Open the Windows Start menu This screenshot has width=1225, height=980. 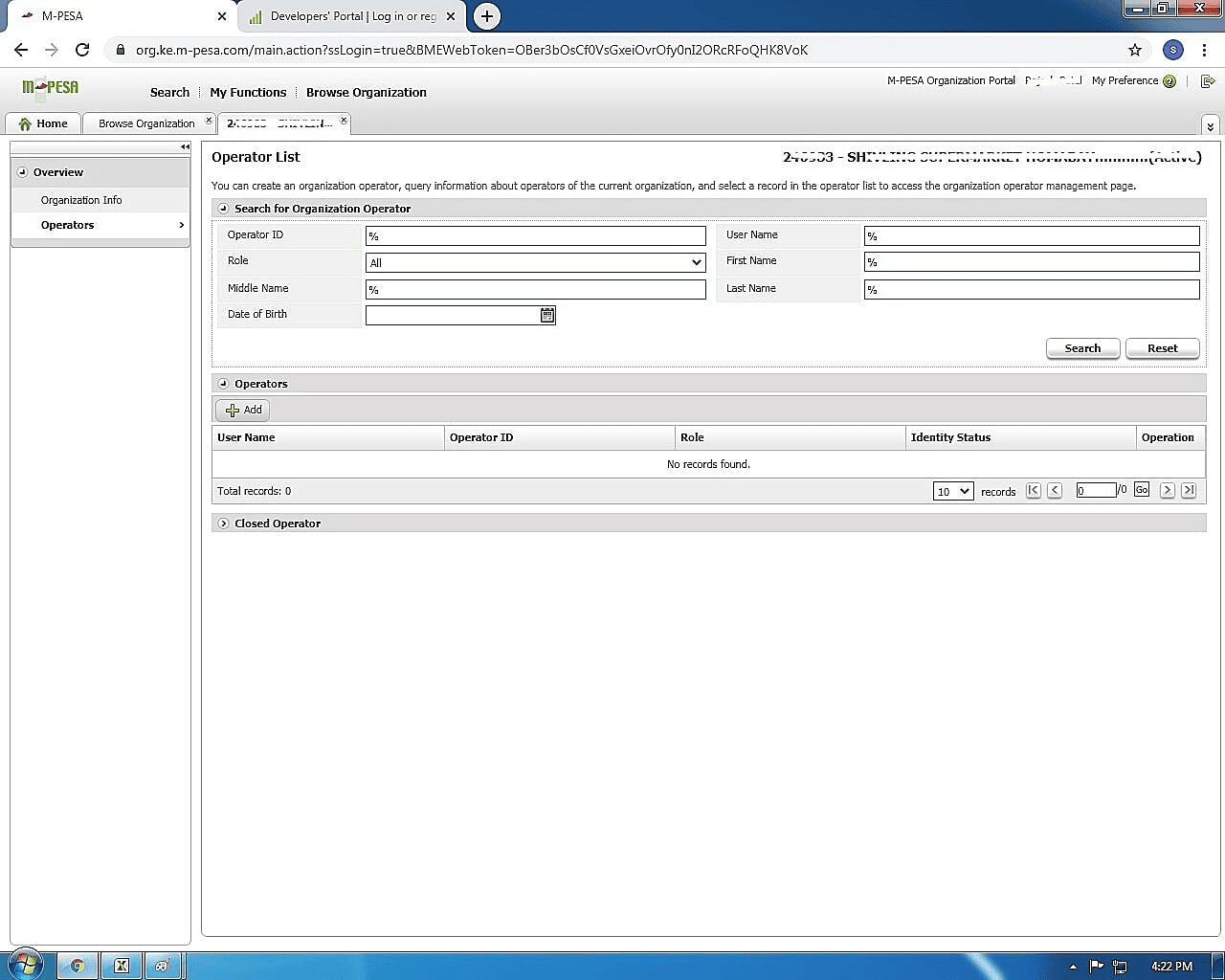click(x=26, y=965)
